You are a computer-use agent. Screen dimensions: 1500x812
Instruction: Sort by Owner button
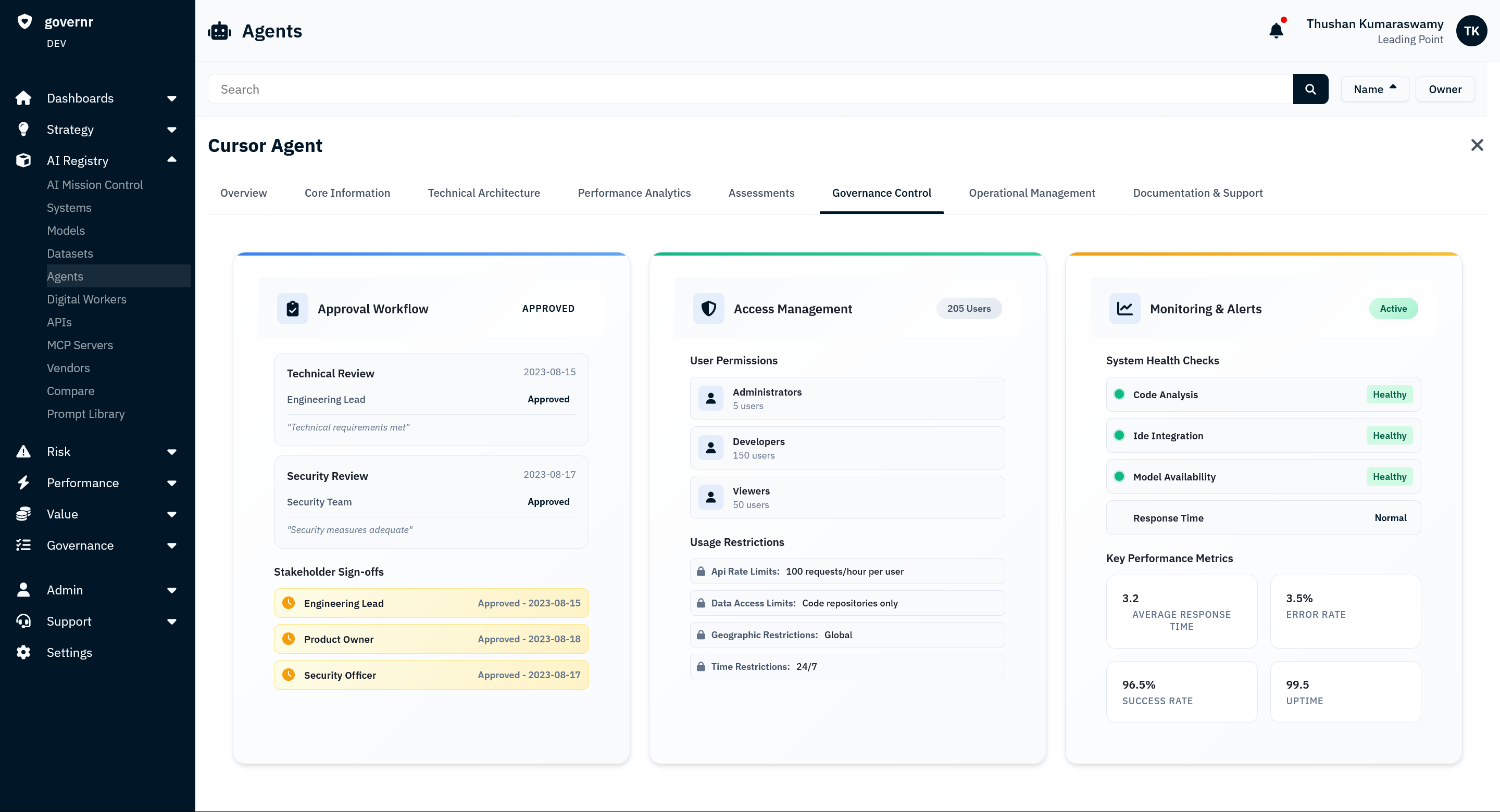coord(1444,89)
